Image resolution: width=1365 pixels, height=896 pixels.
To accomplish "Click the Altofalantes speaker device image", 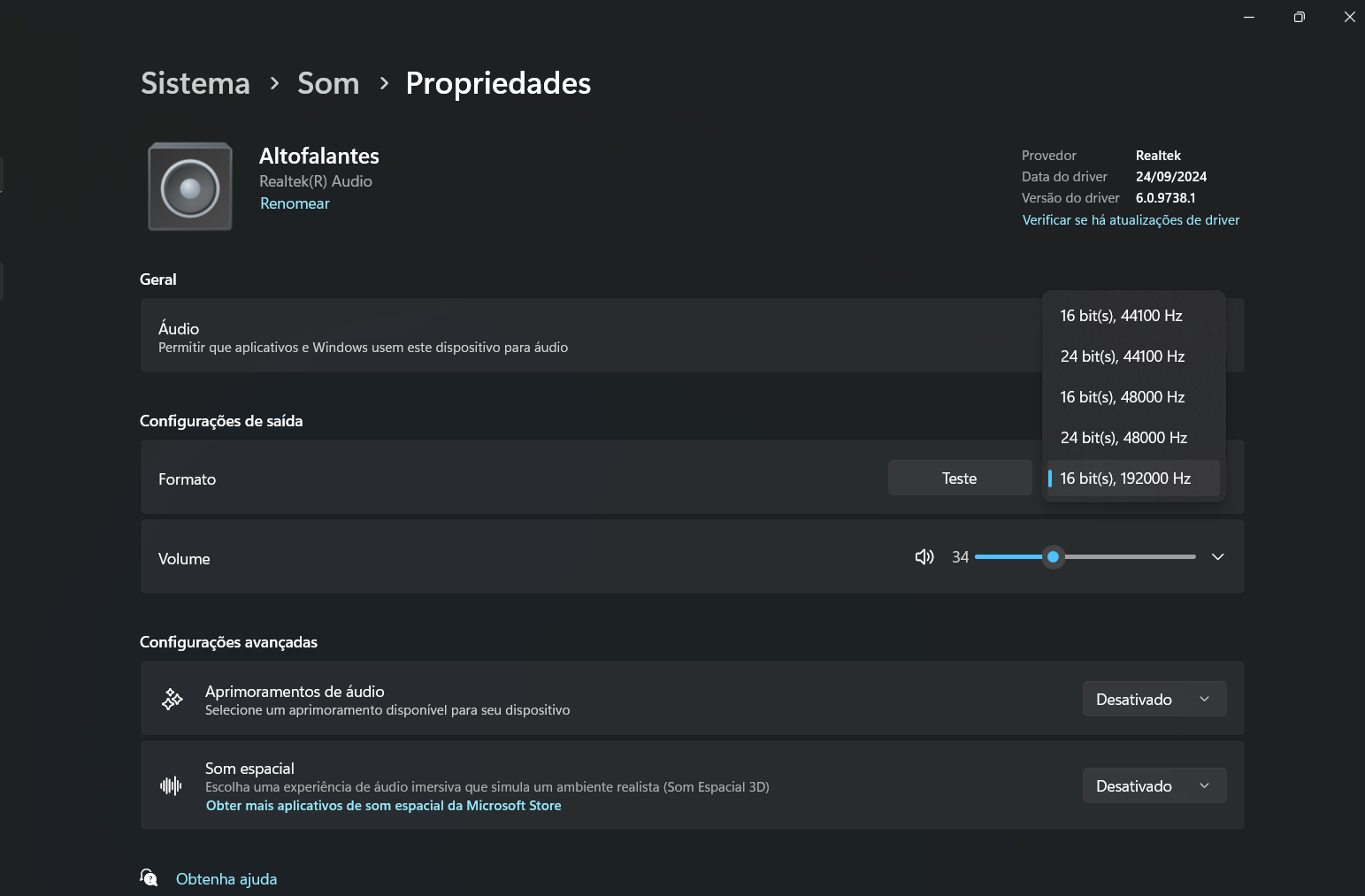I will pos(190,187).
